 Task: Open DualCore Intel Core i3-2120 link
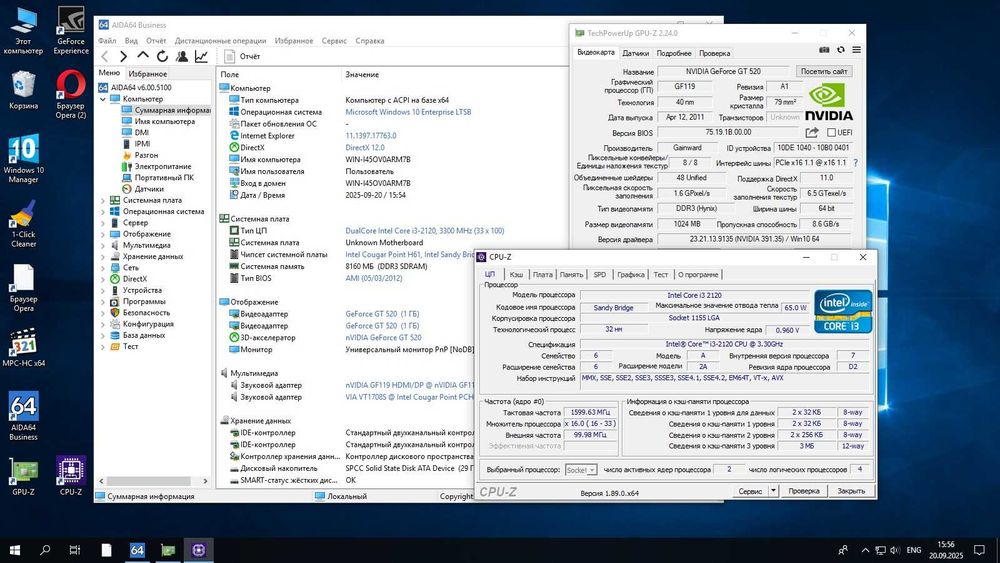pyautogui.click(x=424, y=231)
